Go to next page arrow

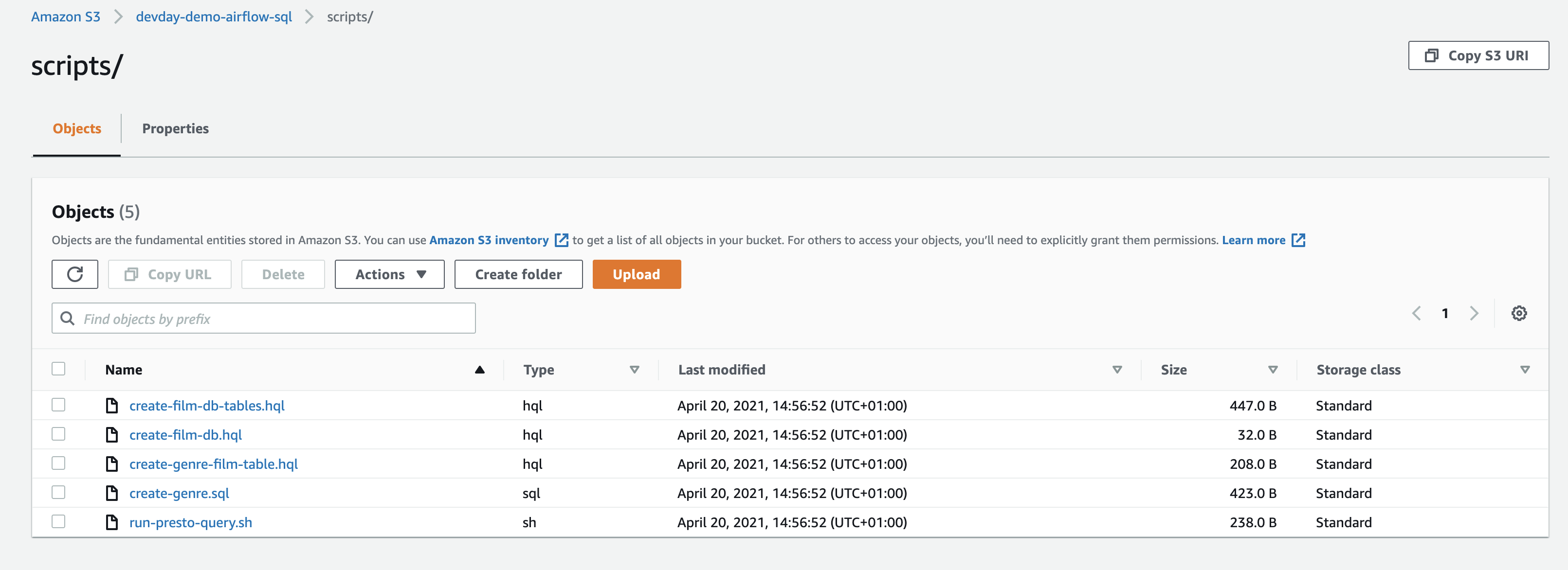click(x=1474, y=313)
